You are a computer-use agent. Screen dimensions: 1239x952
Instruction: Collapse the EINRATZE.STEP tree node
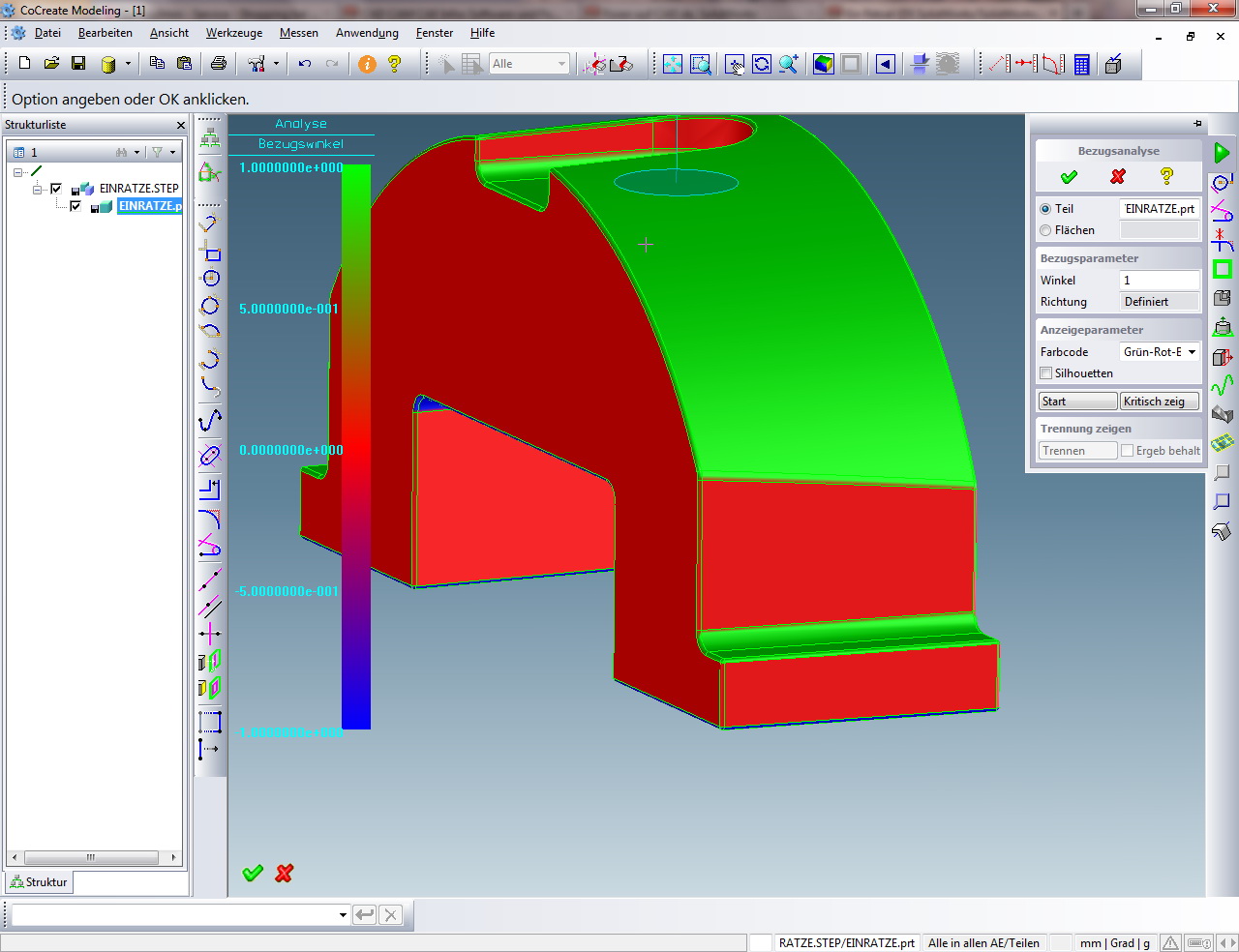pyautogui.click(x=38, y=189)
